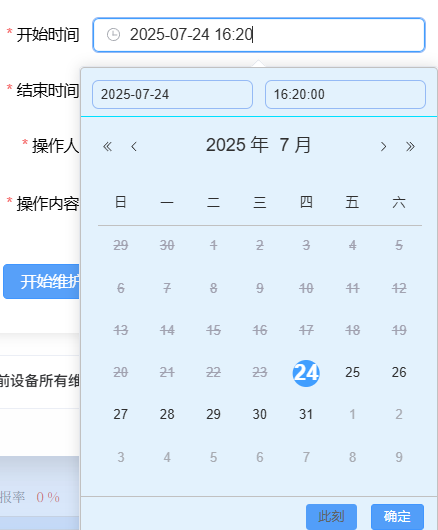Click disabled day 9 in second calendar row
Screen dimensions: 438x530
(260, 288)
